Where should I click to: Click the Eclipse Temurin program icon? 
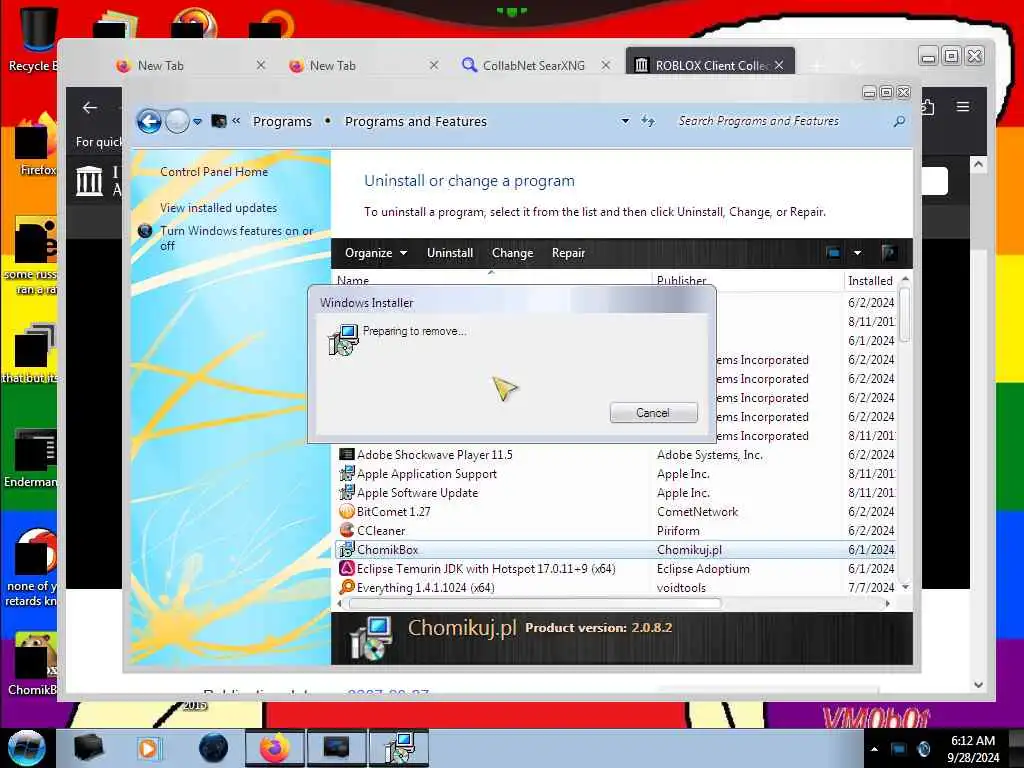347,568
